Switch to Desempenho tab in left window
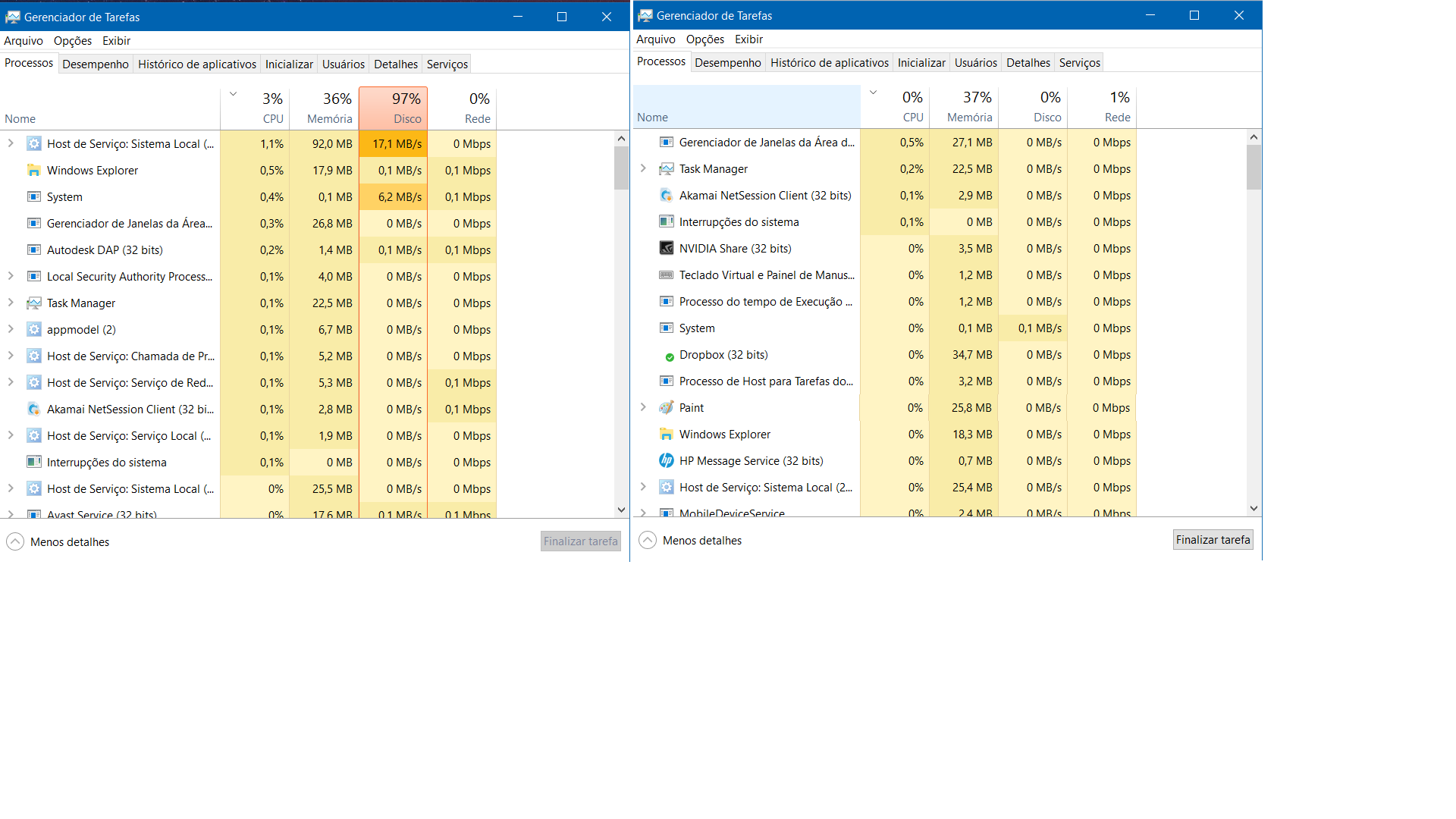 pos(96,64)
